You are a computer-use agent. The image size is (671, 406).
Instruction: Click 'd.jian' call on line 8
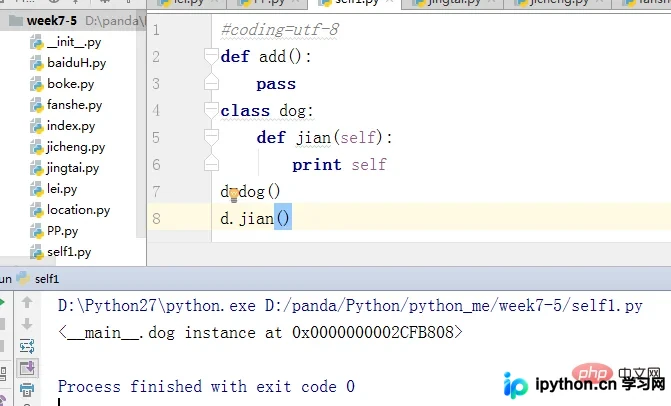(247, 219)
